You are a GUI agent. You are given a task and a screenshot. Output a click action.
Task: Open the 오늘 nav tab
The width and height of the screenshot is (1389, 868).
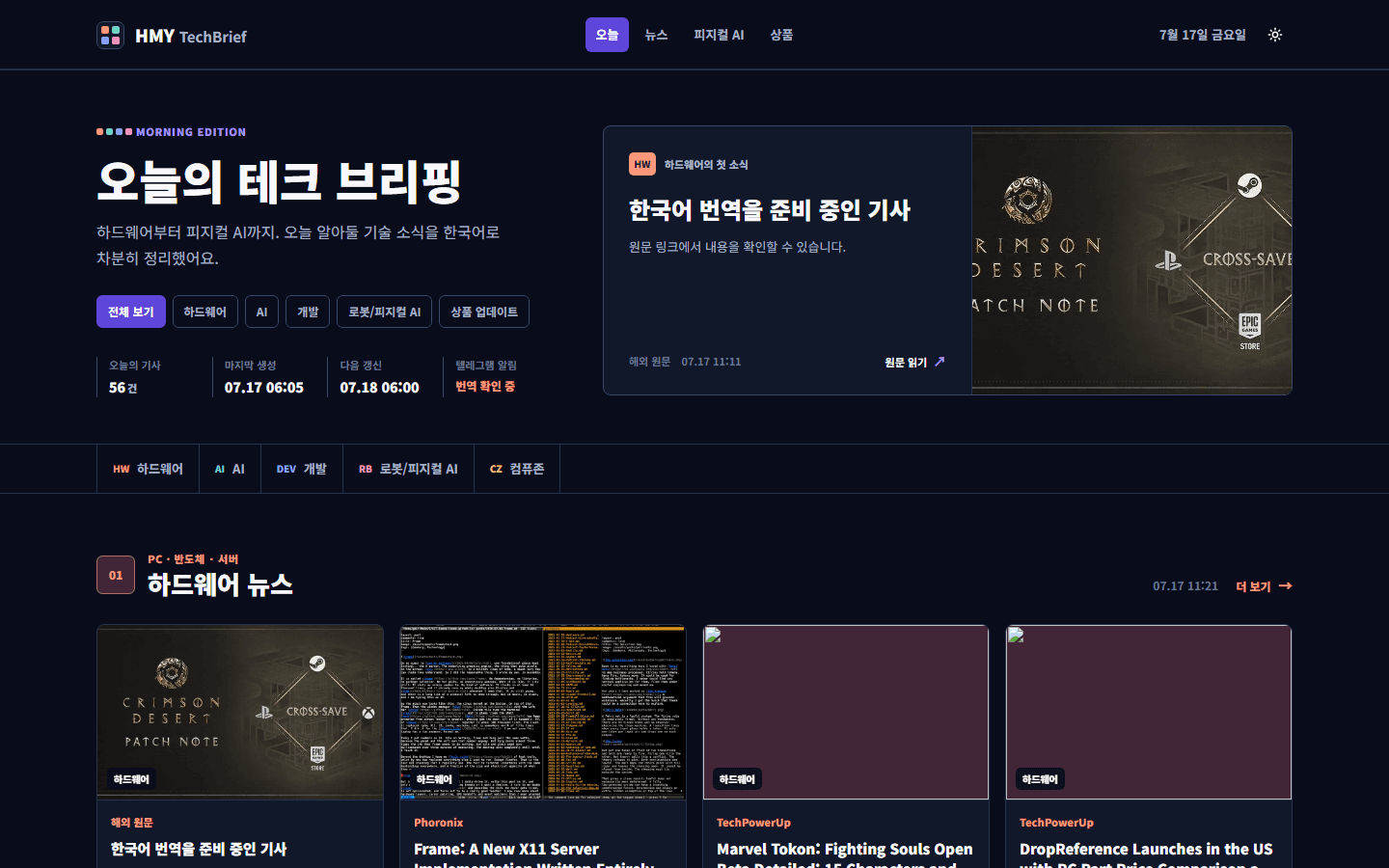[x=607, y=35]
